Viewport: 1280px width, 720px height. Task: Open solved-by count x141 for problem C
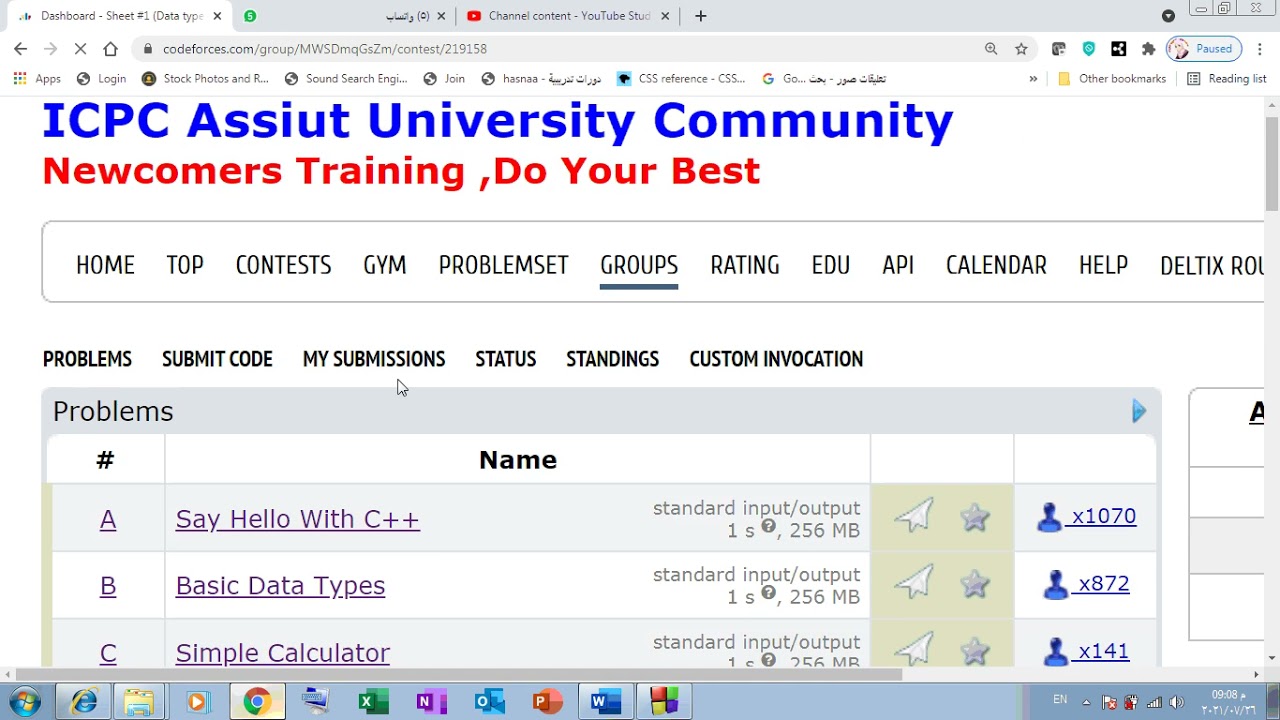[x=1103, y=651]
